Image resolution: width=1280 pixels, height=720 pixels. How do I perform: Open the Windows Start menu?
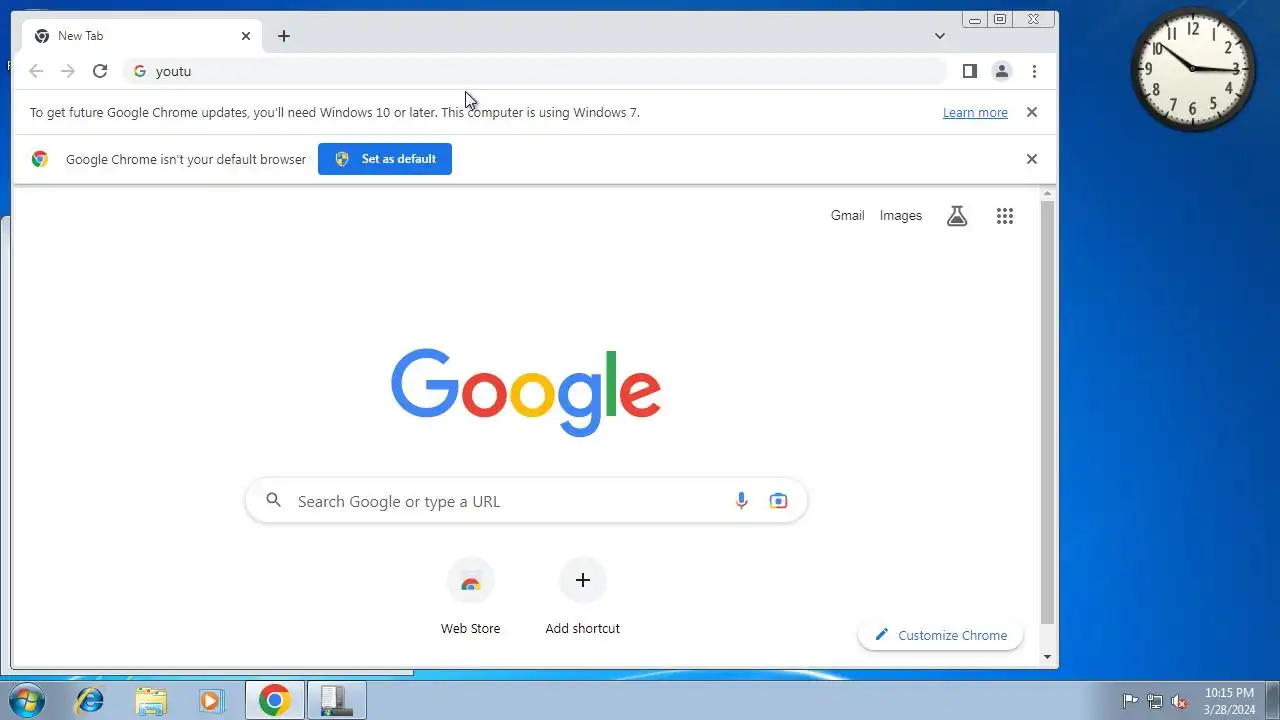pos(25,700)
